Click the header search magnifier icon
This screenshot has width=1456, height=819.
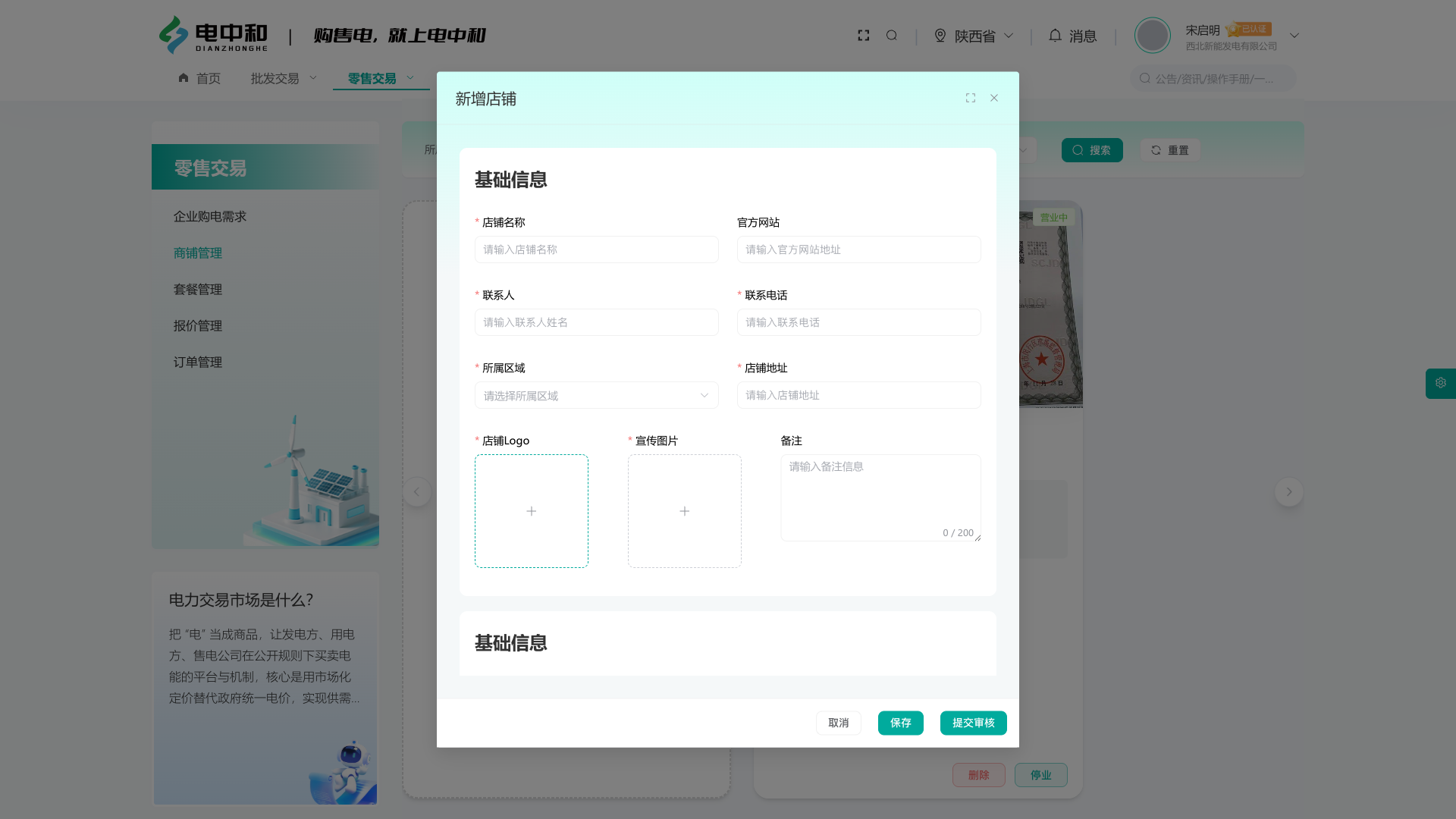tap(892, 36)
